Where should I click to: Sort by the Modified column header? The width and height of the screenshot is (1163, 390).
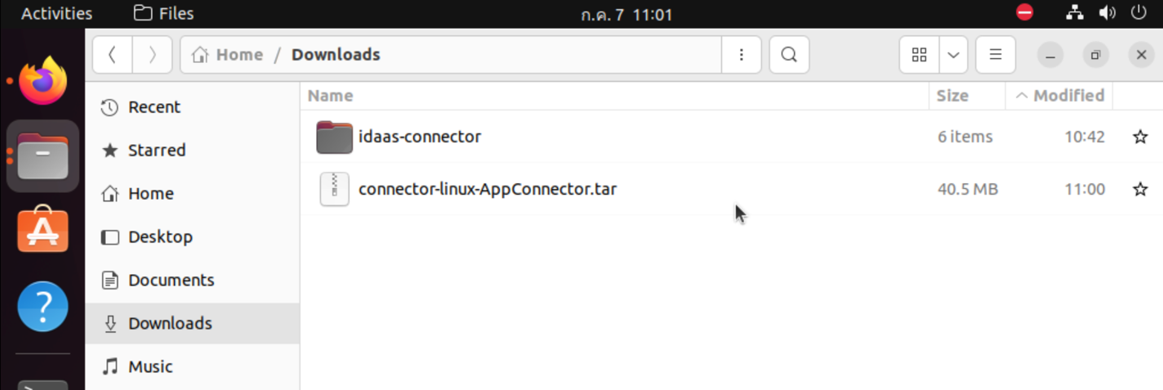(x=1059, y=96)
